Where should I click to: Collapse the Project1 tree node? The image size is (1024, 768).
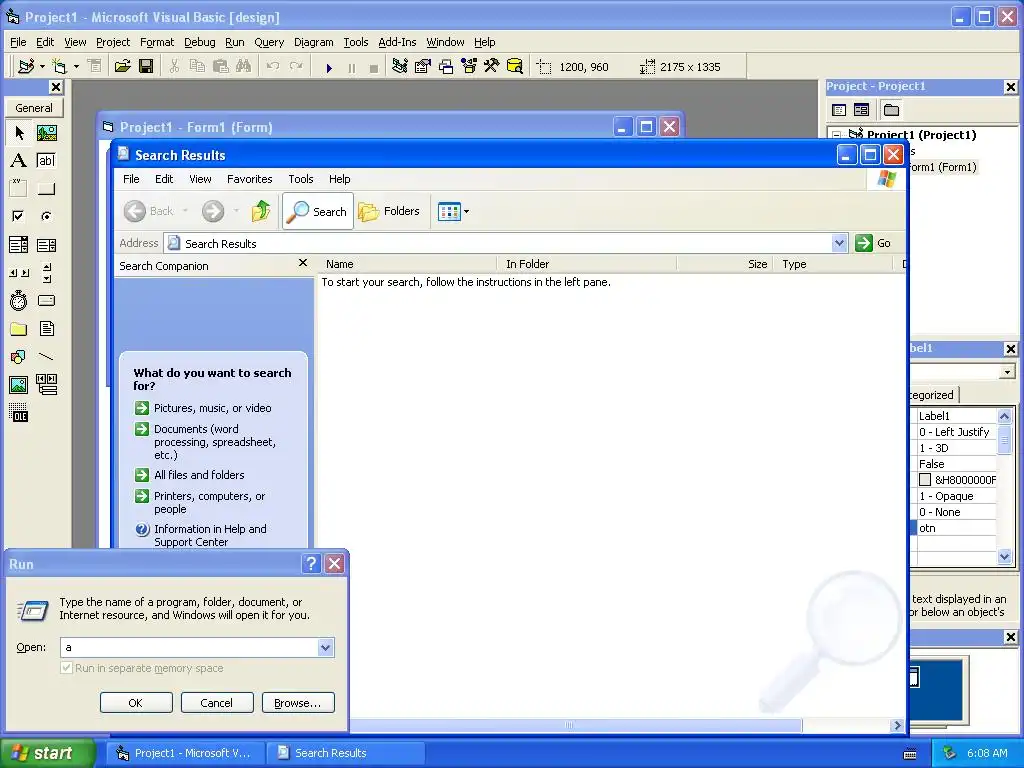(x=837, y=135)
